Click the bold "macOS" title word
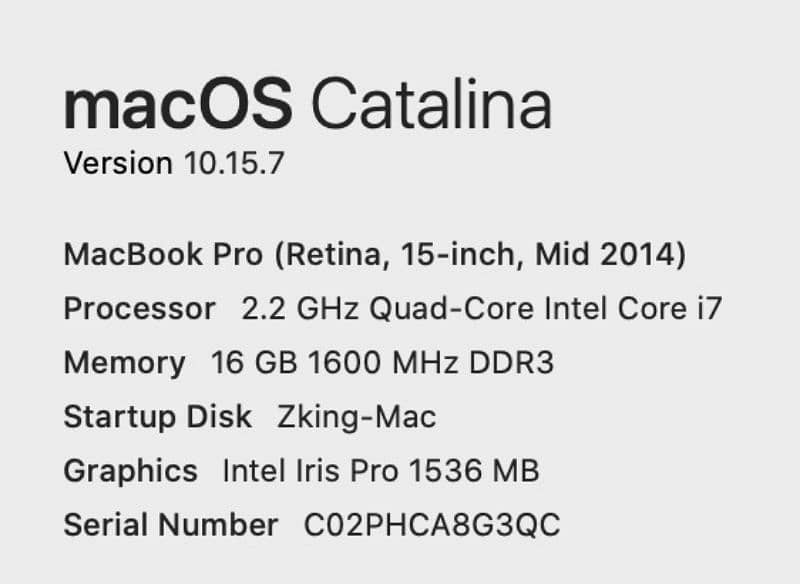The height and width of the screenshot is (584, 800). pos(178,104)
